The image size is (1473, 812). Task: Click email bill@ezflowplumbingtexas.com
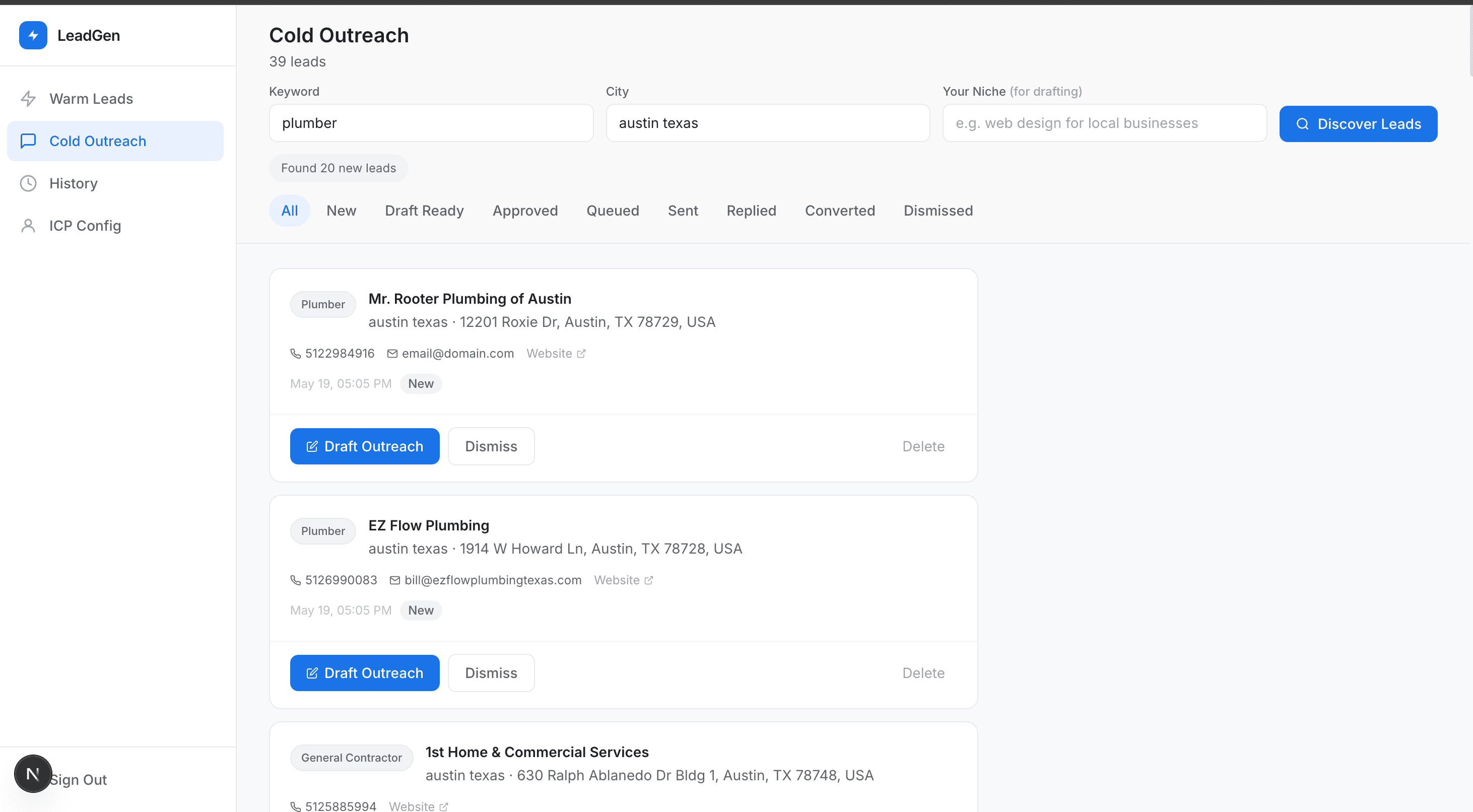(x=493, y=580)
